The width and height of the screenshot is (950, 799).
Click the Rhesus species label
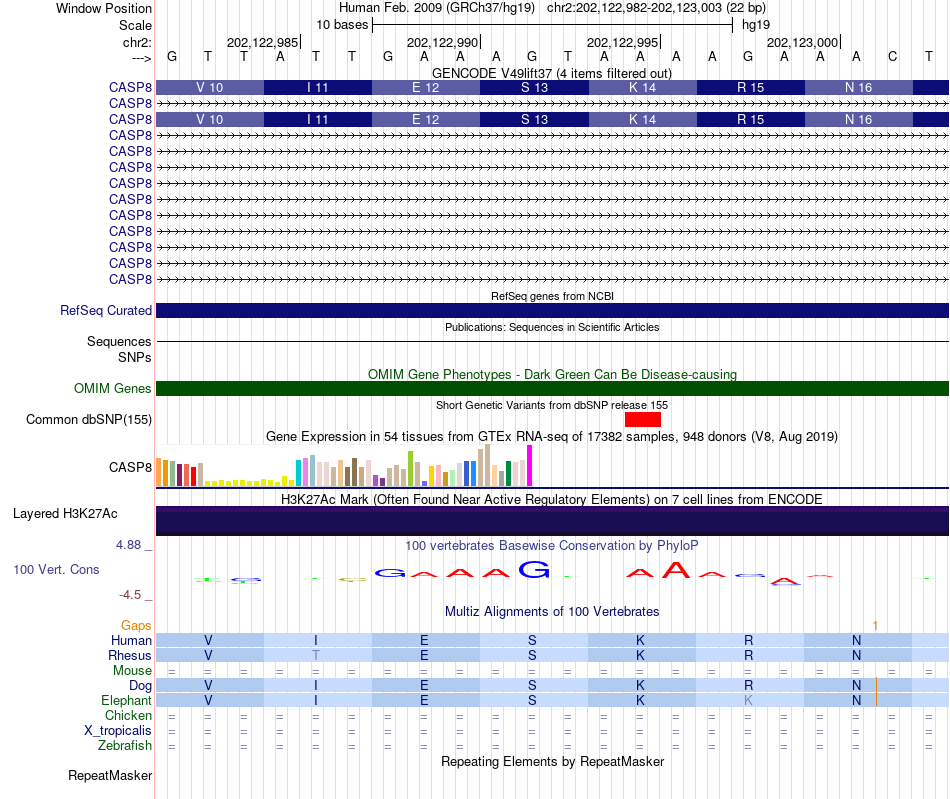(x=129, y=656)
